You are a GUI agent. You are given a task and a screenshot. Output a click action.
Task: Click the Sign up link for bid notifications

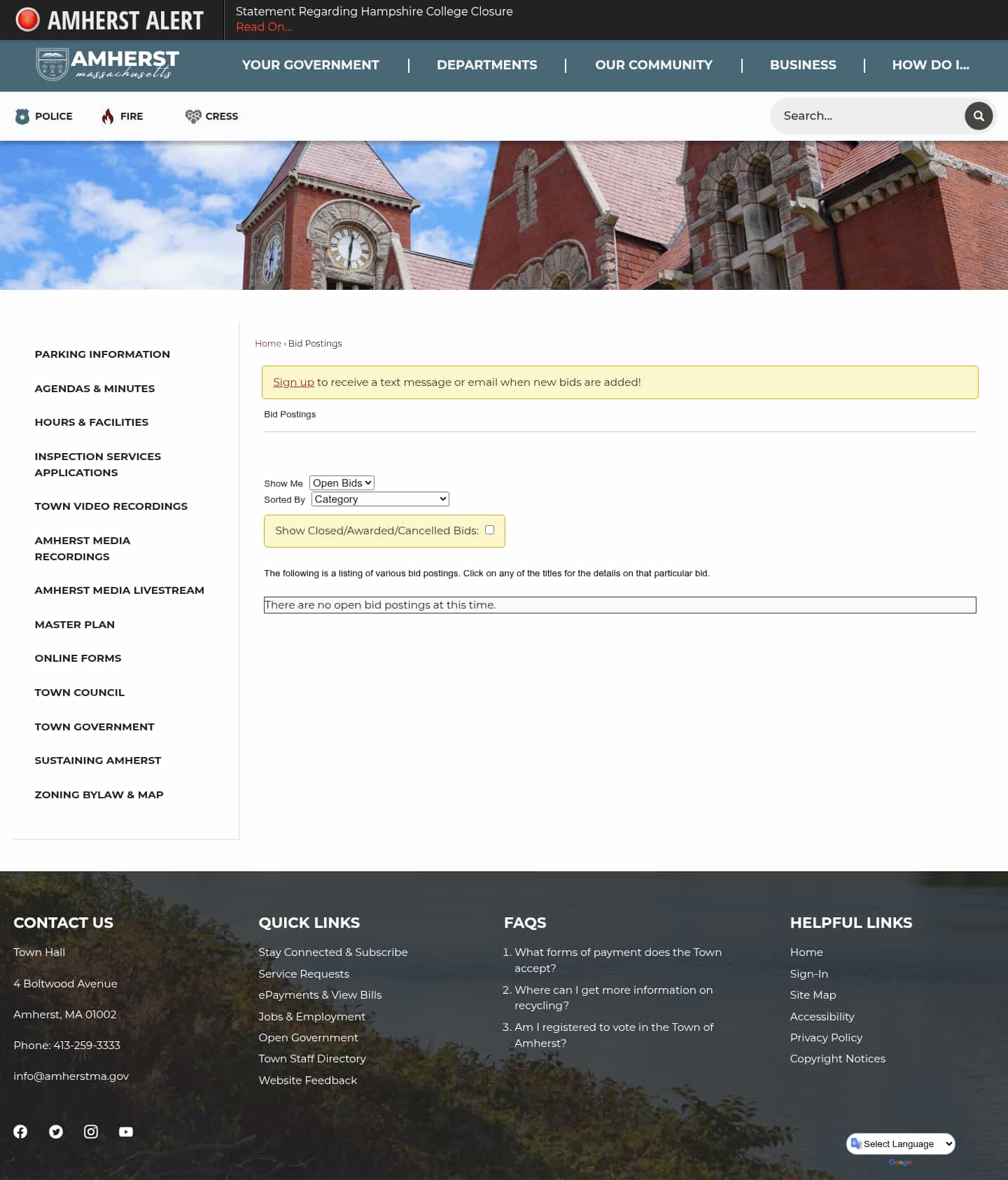pos(293,382)
